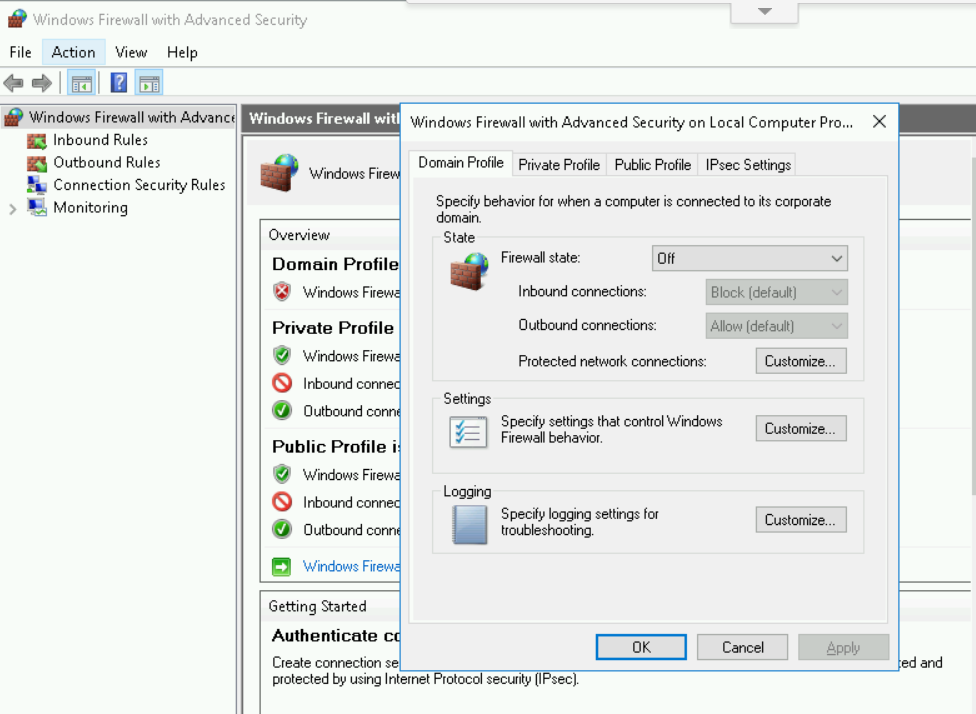Click the Connection Security Rules icon
This screenshot has height=714, width=976.
pyautogui.click(x=37, y=186)
